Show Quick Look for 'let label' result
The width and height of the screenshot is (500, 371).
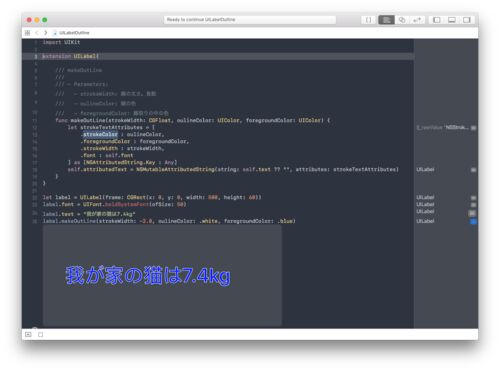(x=473, y=198)
